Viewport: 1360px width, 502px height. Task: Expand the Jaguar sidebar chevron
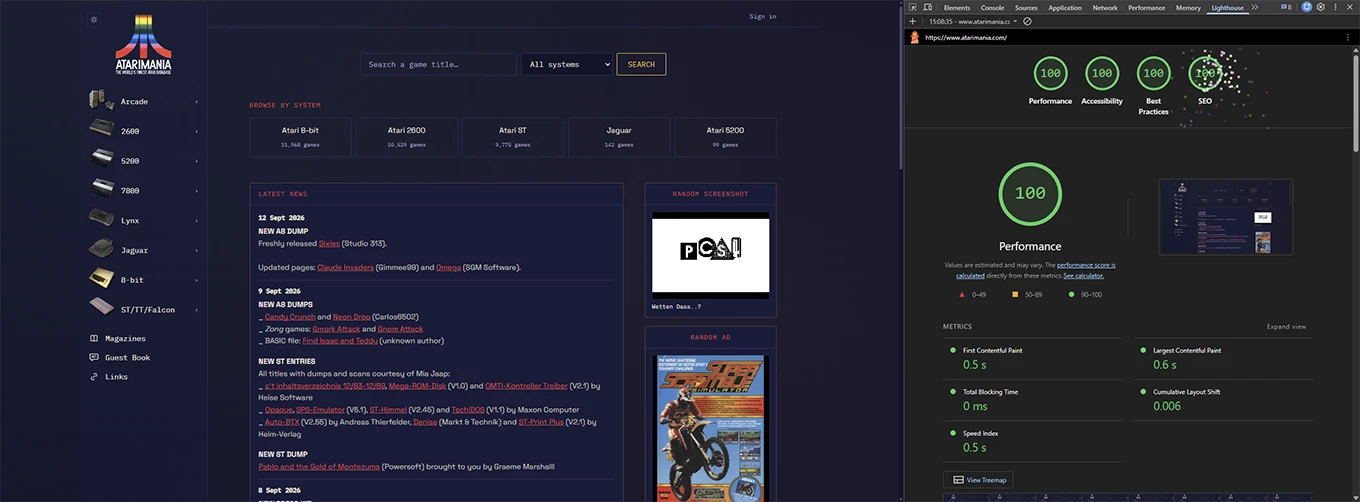coord(196,250)
